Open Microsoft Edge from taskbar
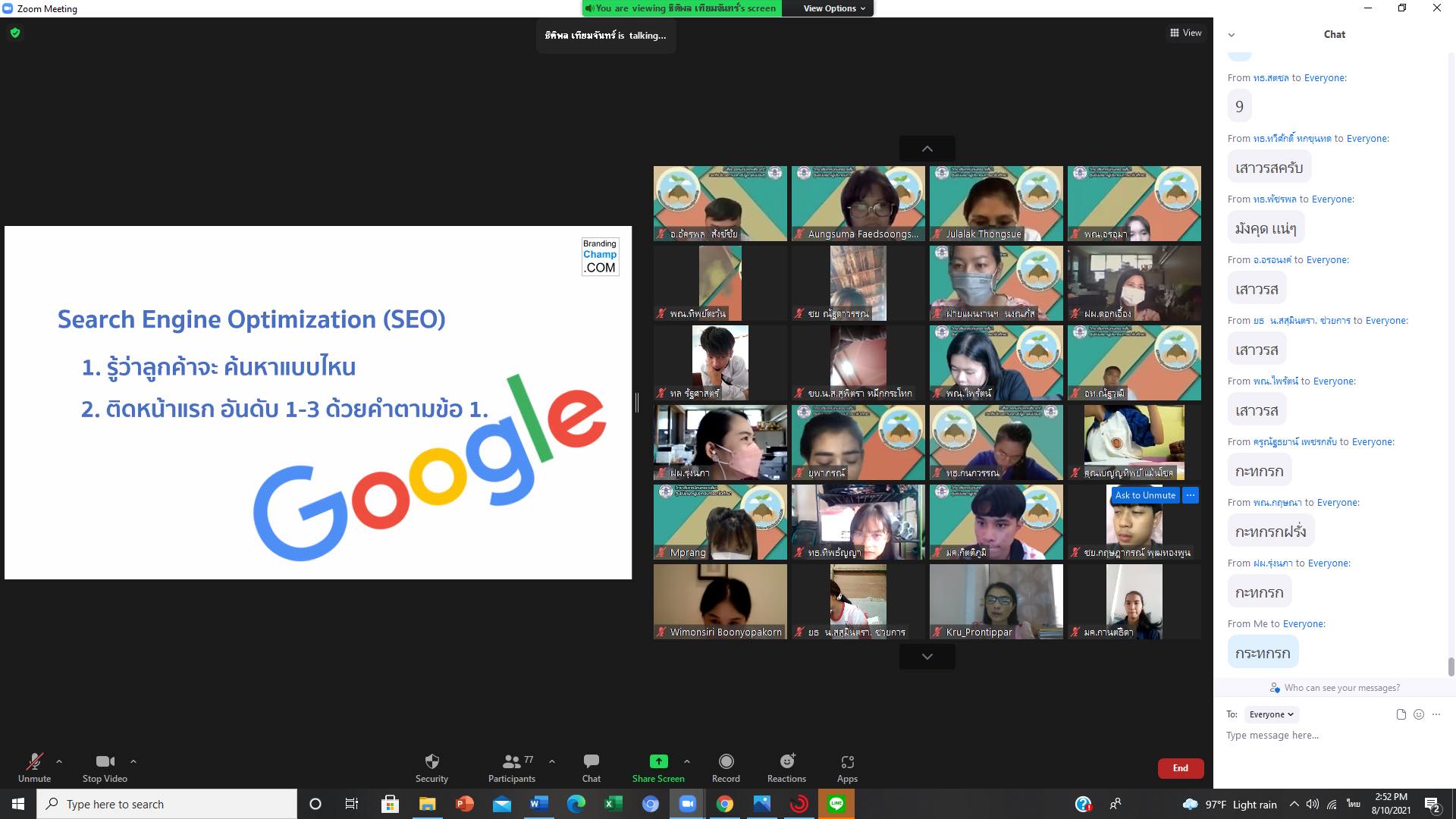 (576, 804)
